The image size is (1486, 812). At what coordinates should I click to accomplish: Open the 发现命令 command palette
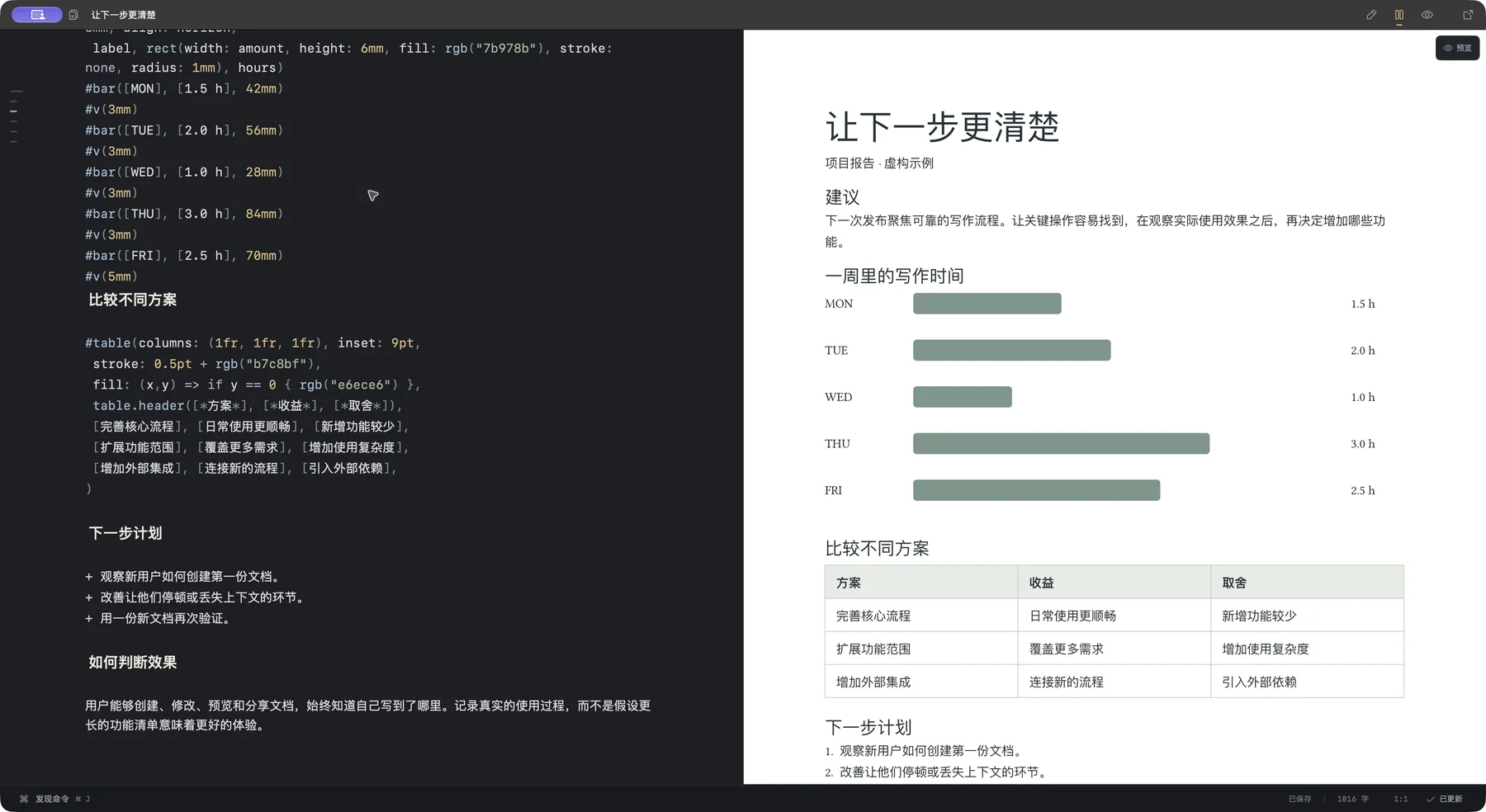pyautogui.click(x=54, y=799)
